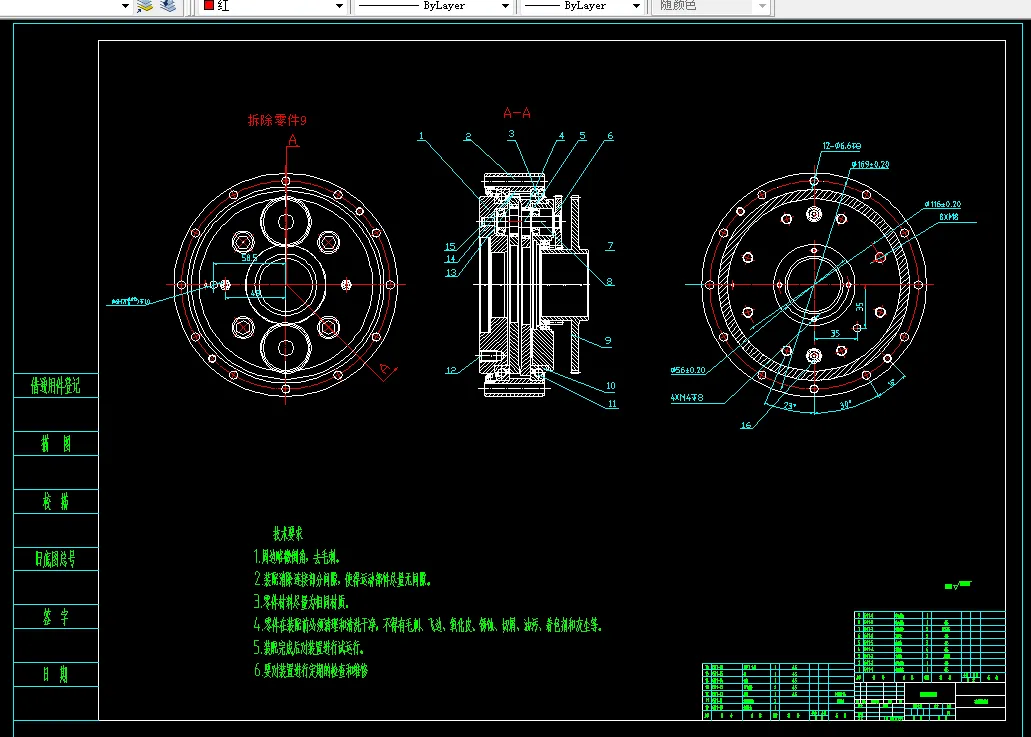Viewport: 1031px width, 737px height.
Task: Select the 58.5 dimension in left view
Action: [250, 258]
